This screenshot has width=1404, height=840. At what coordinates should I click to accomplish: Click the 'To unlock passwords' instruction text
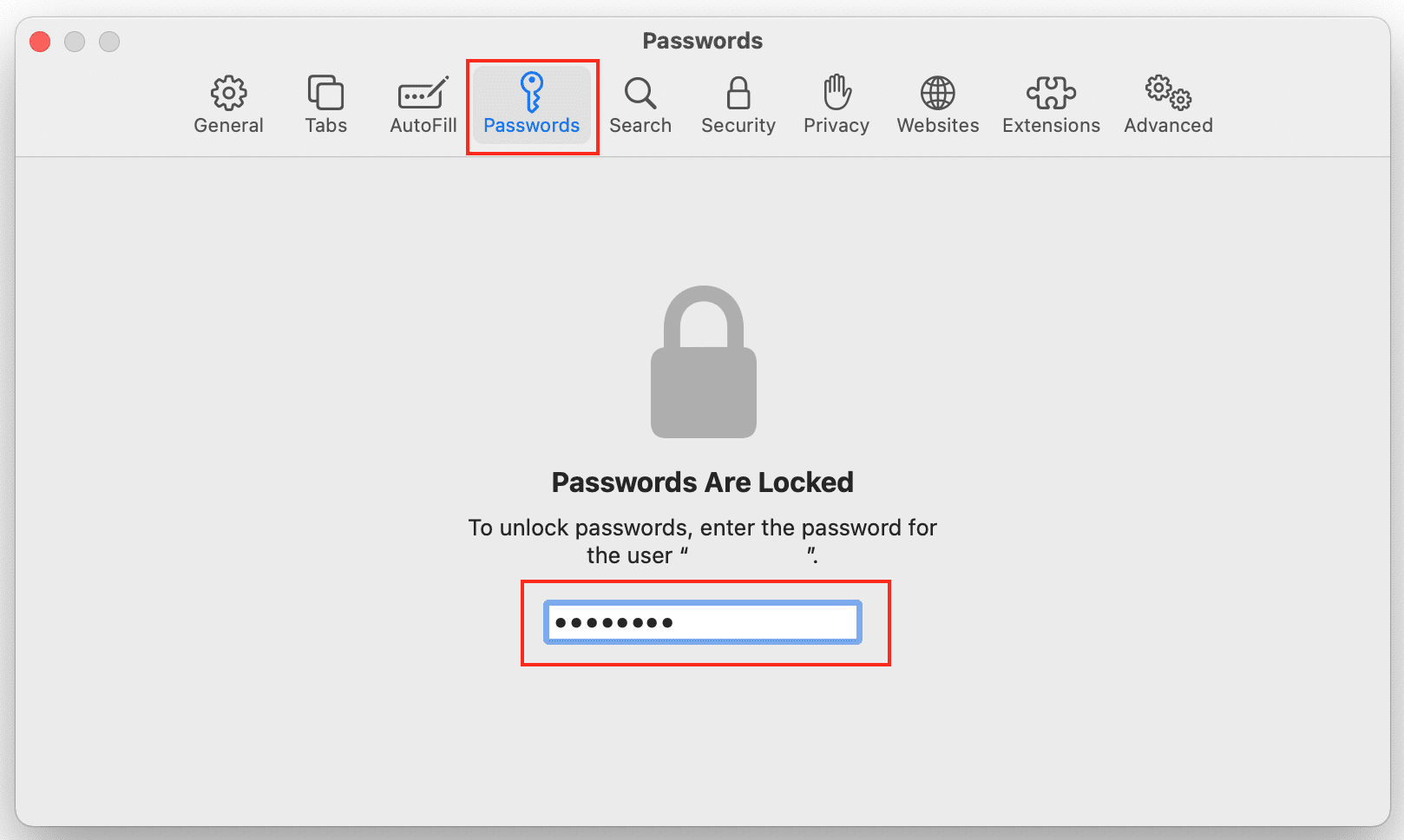pos(703,528)
